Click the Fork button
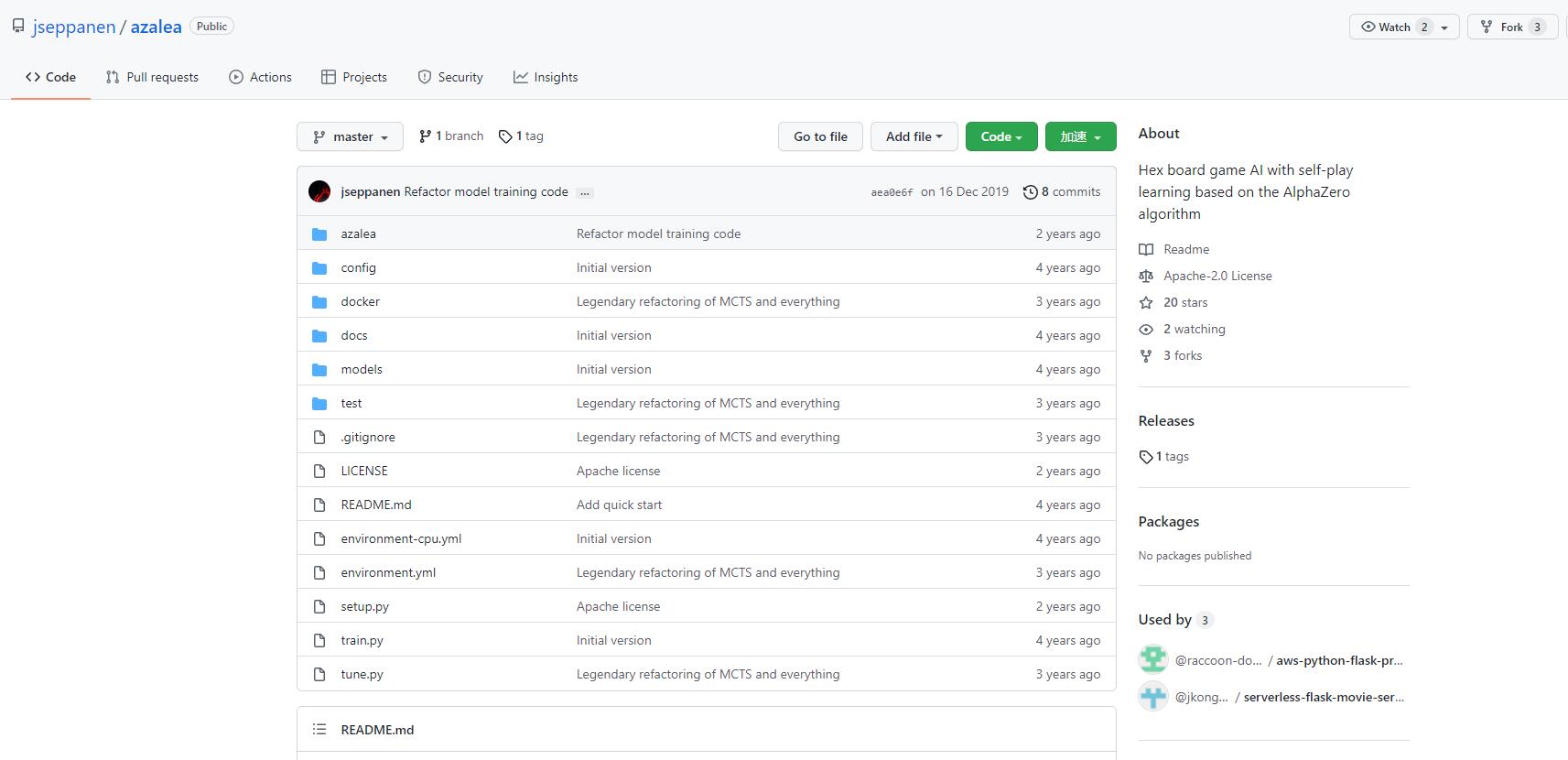This screenshot has width=1568, height=760. (1513, 27)
